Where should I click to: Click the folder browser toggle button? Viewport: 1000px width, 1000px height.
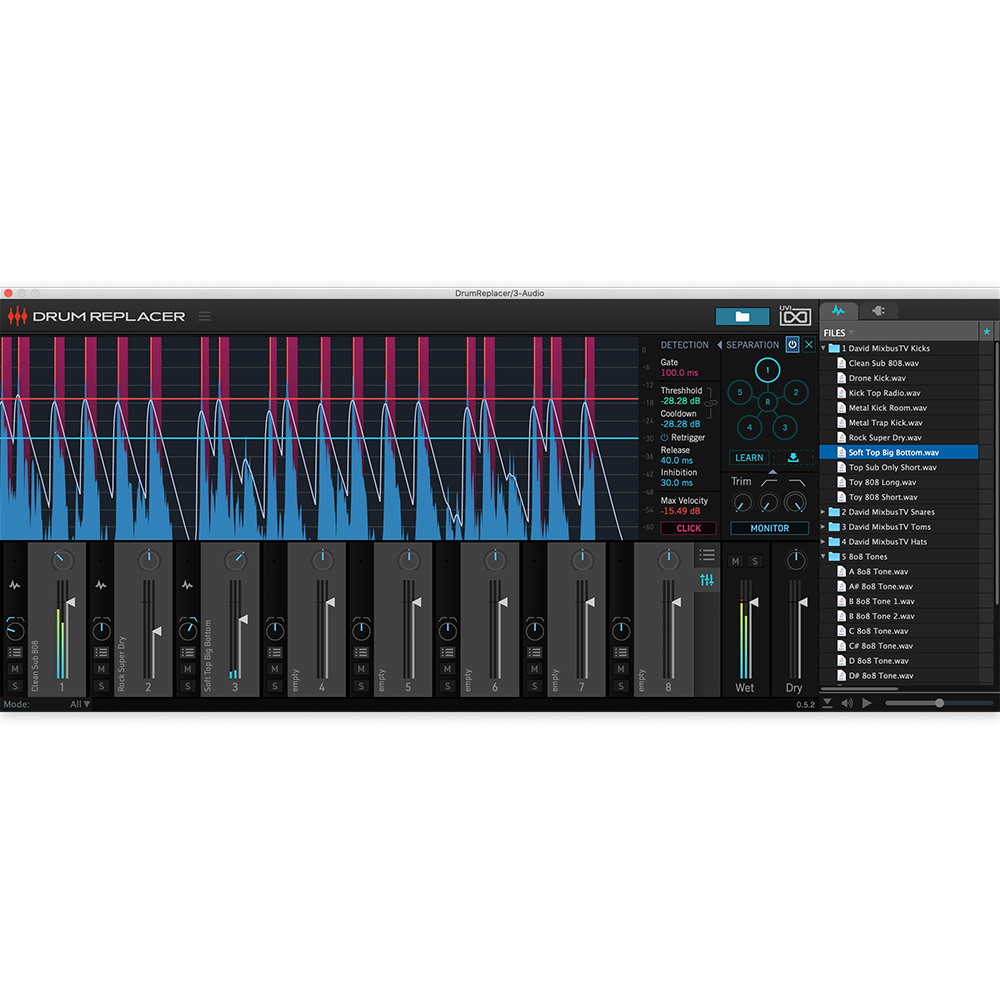point(742,316)
